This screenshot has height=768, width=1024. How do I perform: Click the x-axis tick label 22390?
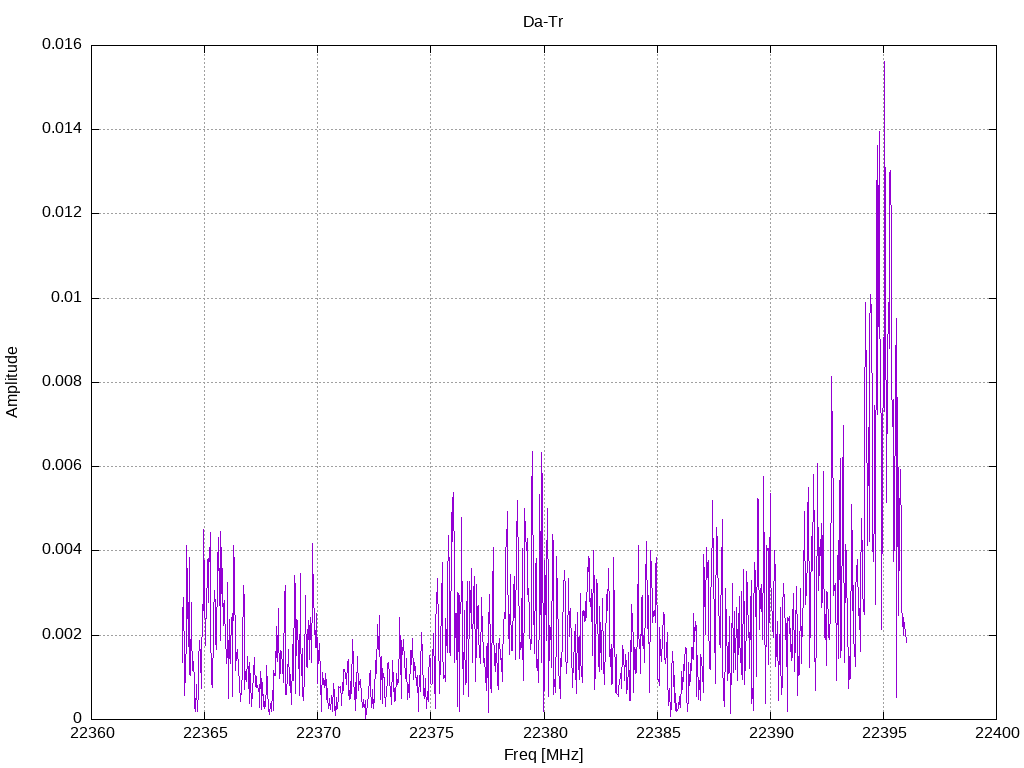[771, 733]
